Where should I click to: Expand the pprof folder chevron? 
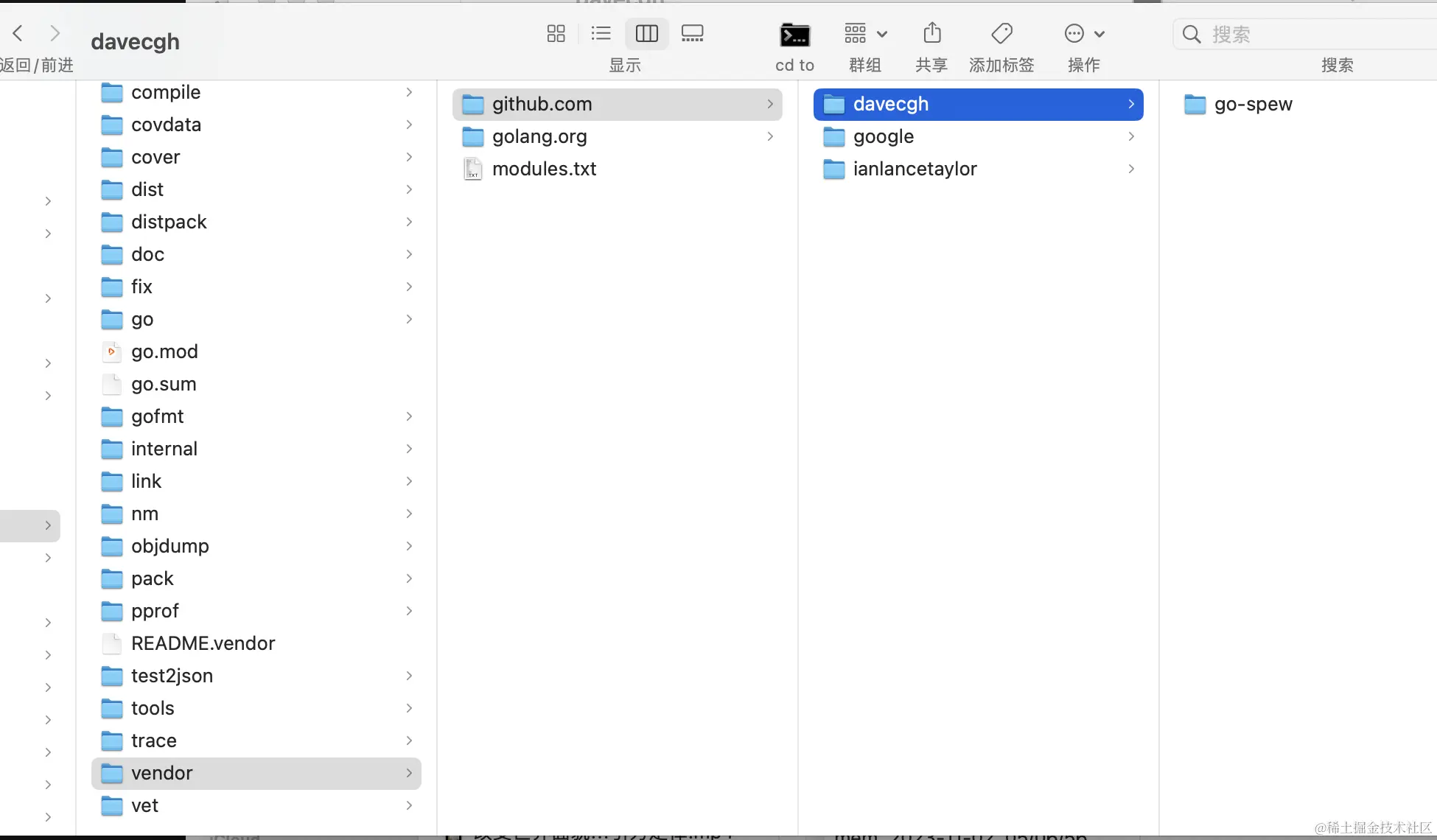[x=409, y=612]
